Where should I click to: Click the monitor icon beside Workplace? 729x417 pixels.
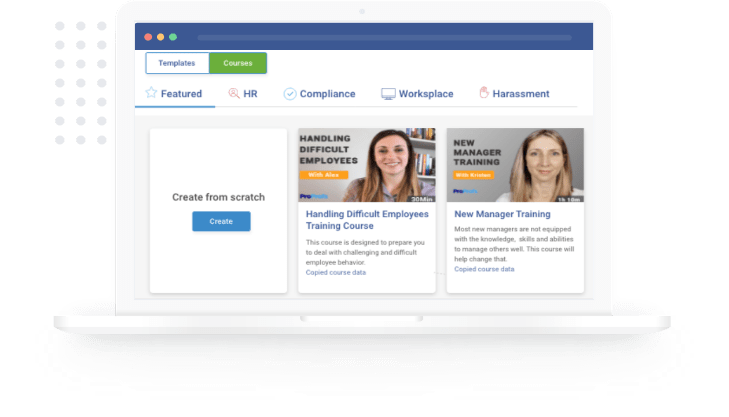388,94
